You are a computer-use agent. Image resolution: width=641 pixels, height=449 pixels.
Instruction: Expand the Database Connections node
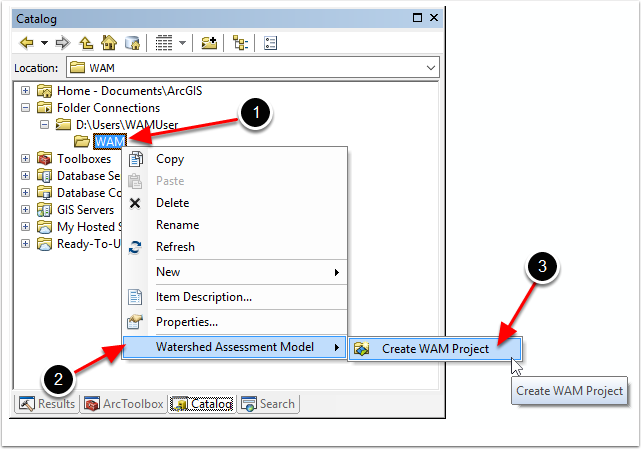point(25,192)
